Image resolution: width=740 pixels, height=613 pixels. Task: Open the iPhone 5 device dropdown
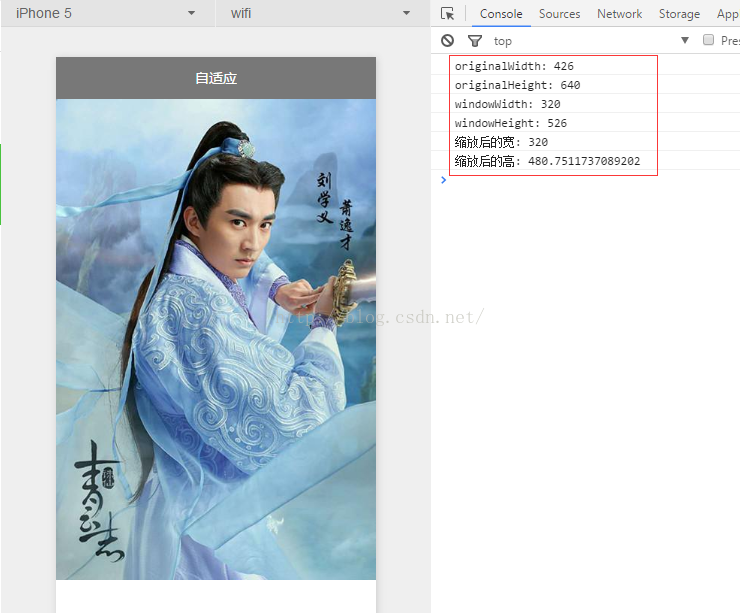click(108, 13)
